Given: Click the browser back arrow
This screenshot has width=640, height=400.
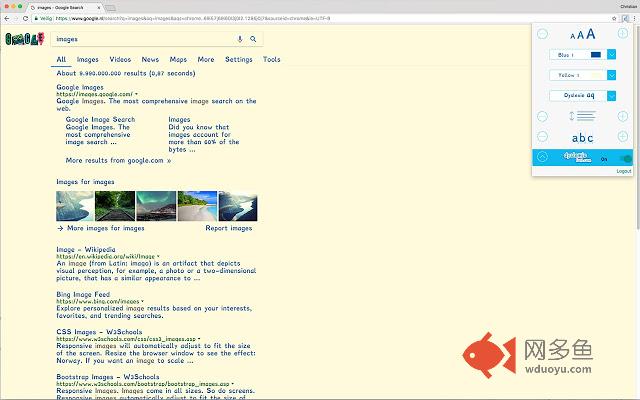Looking at the screenshot, I should pyautogui.click(x=7, y=18).
